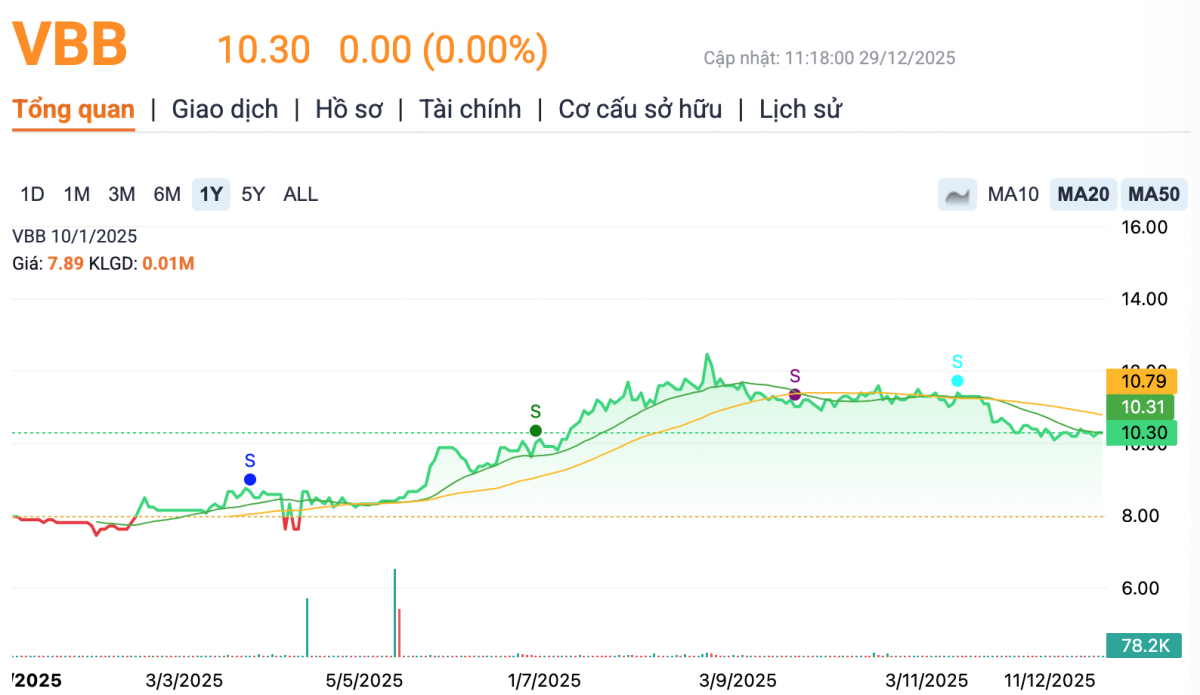Show the 5Y price history
Image resolution: width=1200 pixels, height=695 pixels.
pyautogui.click(x=253, y=194)
